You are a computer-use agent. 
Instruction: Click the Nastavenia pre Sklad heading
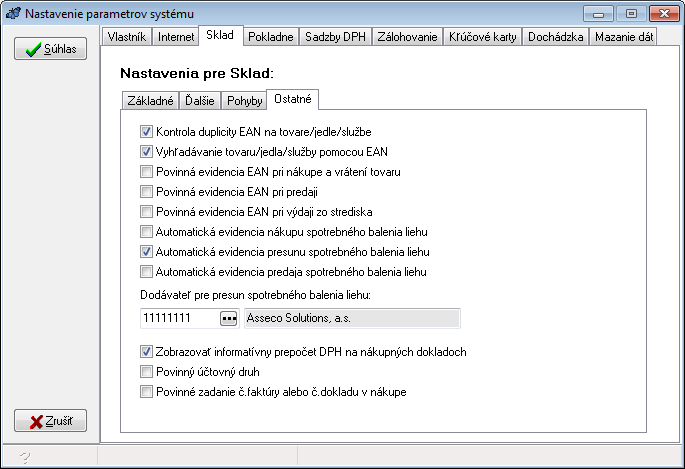[x=197, y=73]
